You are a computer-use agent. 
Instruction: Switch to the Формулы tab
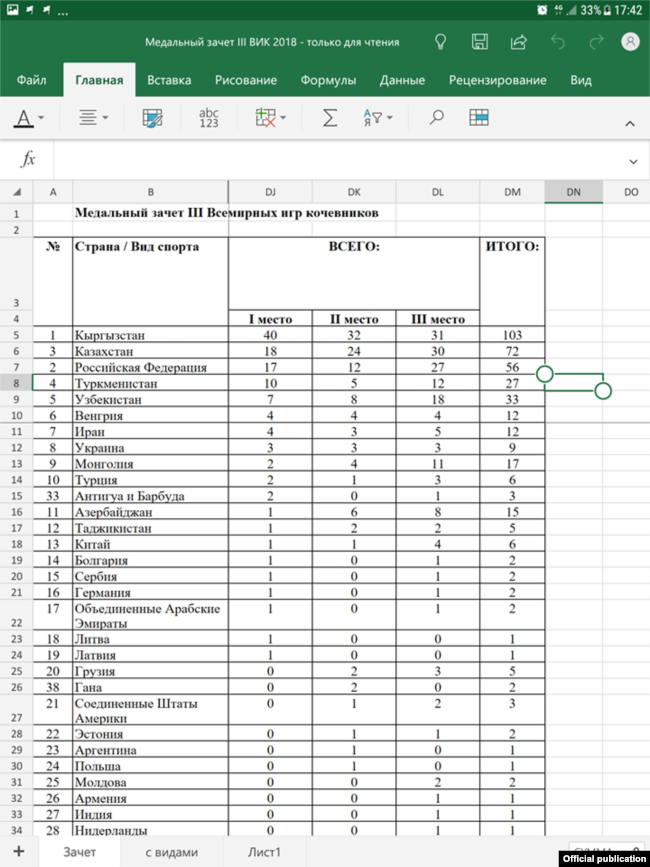click(328, 80)
